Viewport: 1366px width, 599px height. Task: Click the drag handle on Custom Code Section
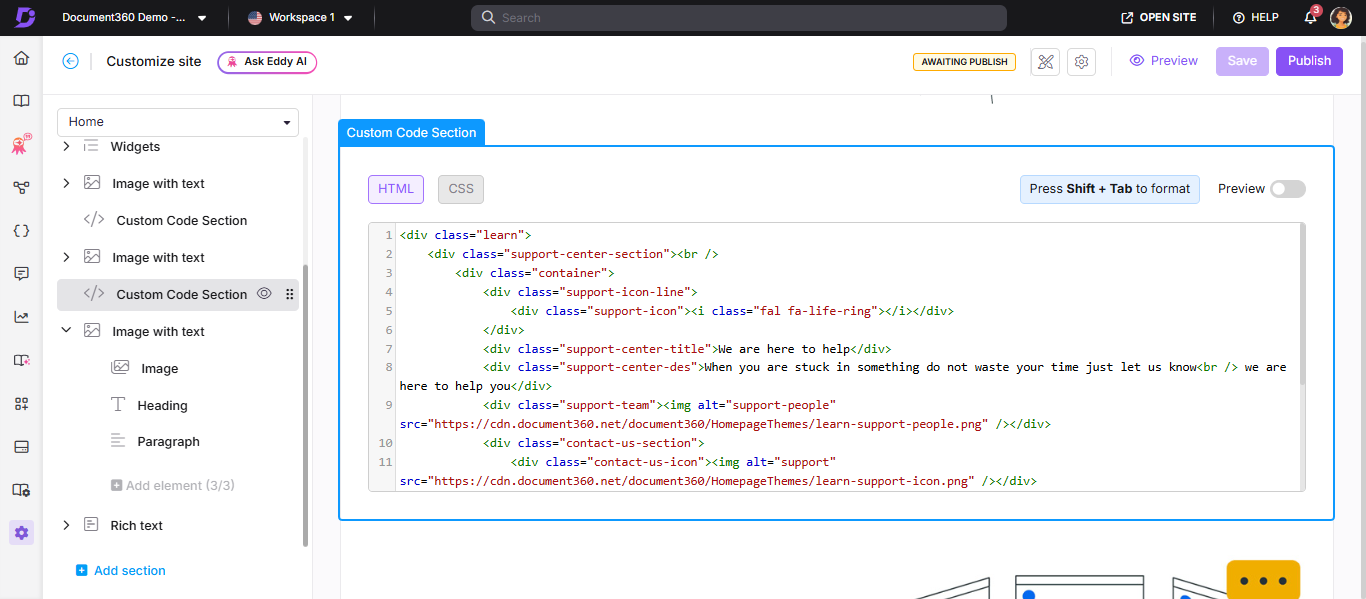(290, 294)
